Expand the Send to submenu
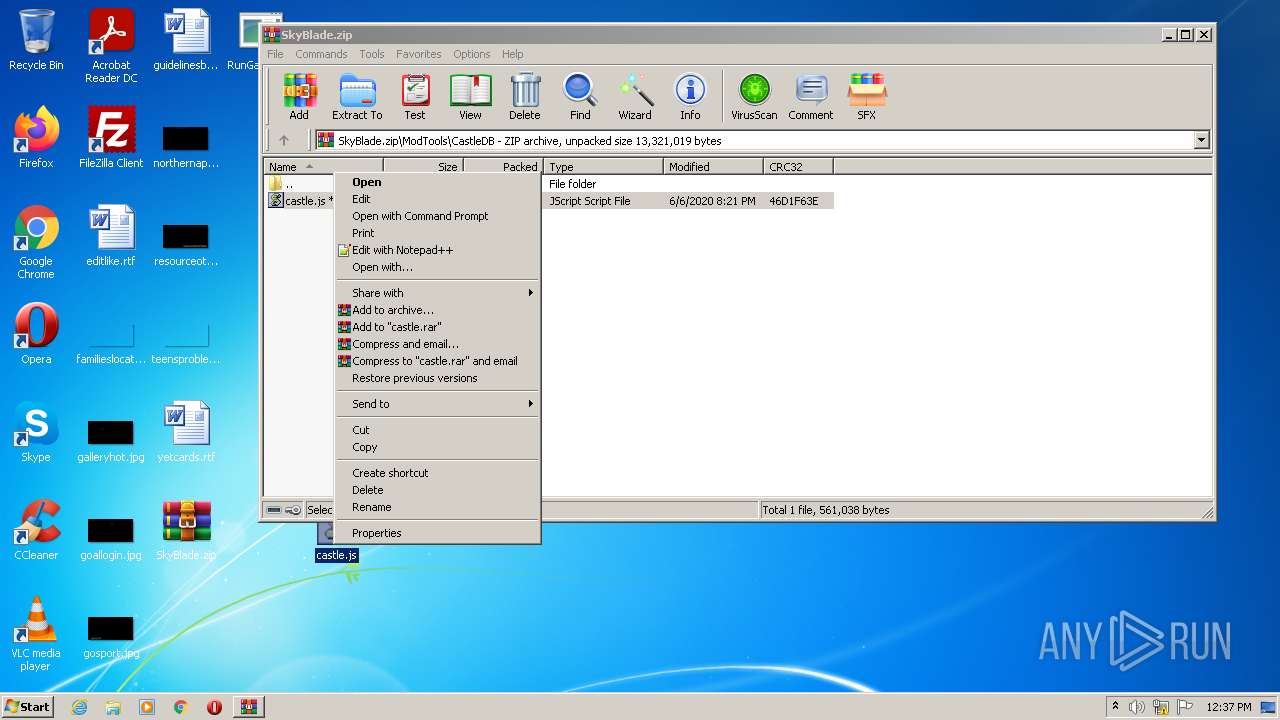The height and width of the screenshot is (720, 1280). [439, 404]
